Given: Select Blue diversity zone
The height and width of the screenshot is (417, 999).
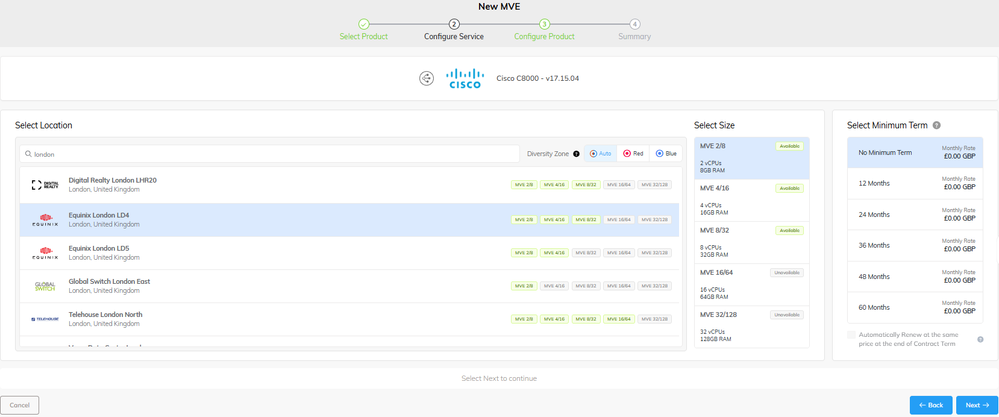Looking at the screenshot, I should pos(666,154).
